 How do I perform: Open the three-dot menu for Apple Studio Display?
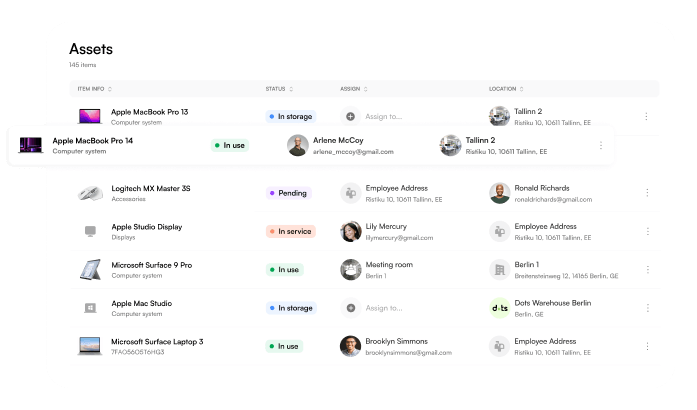[648, 231]
